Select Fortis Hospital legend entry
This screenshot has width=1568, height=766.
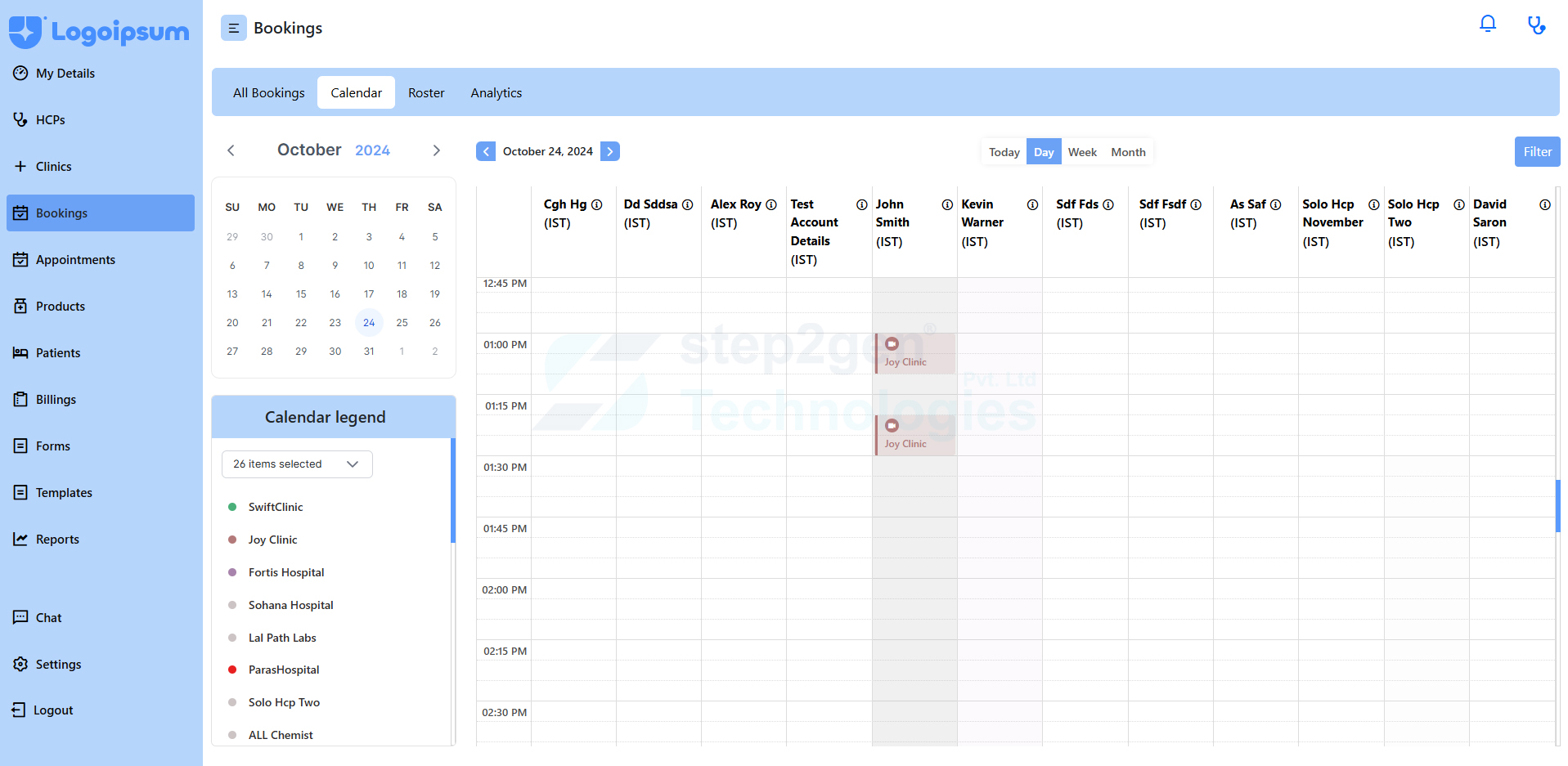click(286, 572)
